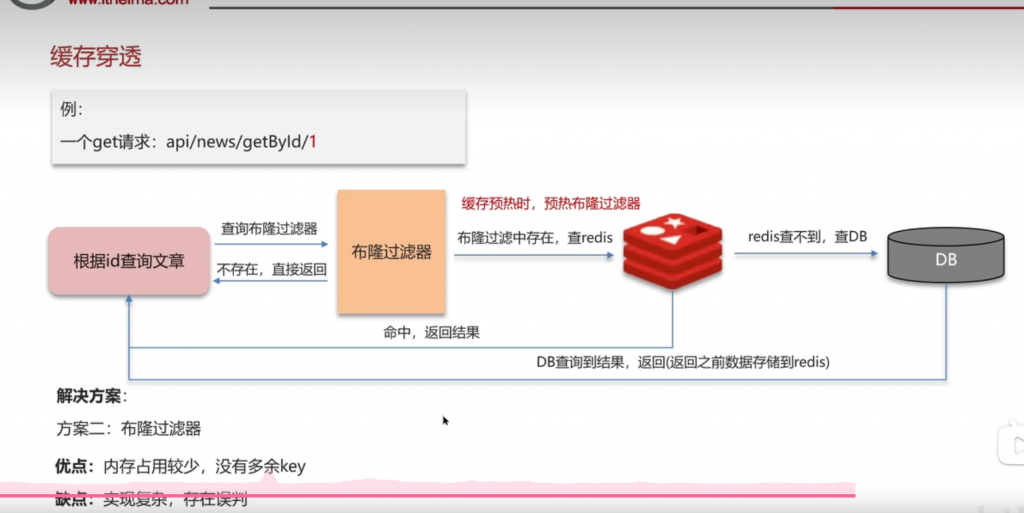Click the red Redis logo icon
1024x513 pixels.
coord(672,252)
